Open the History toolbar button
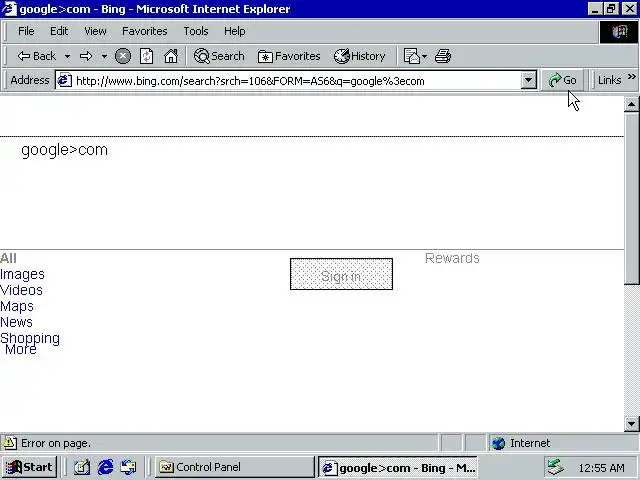640x480 pixels. click(360, 56)
